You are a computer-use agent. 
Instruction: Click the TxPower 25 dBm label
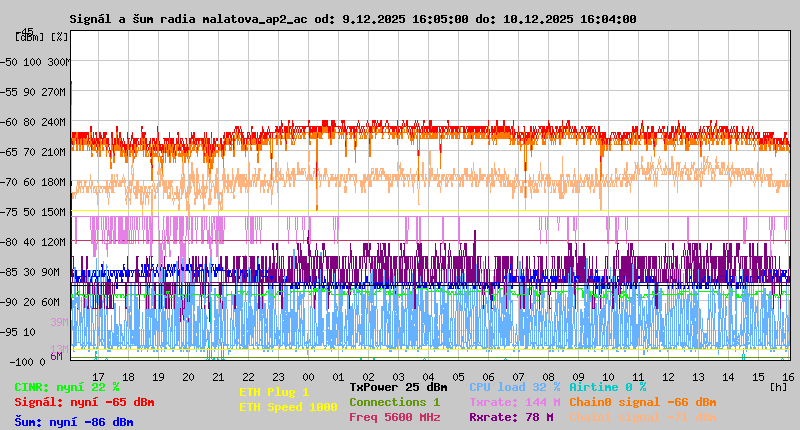click(x=398, y=386)
